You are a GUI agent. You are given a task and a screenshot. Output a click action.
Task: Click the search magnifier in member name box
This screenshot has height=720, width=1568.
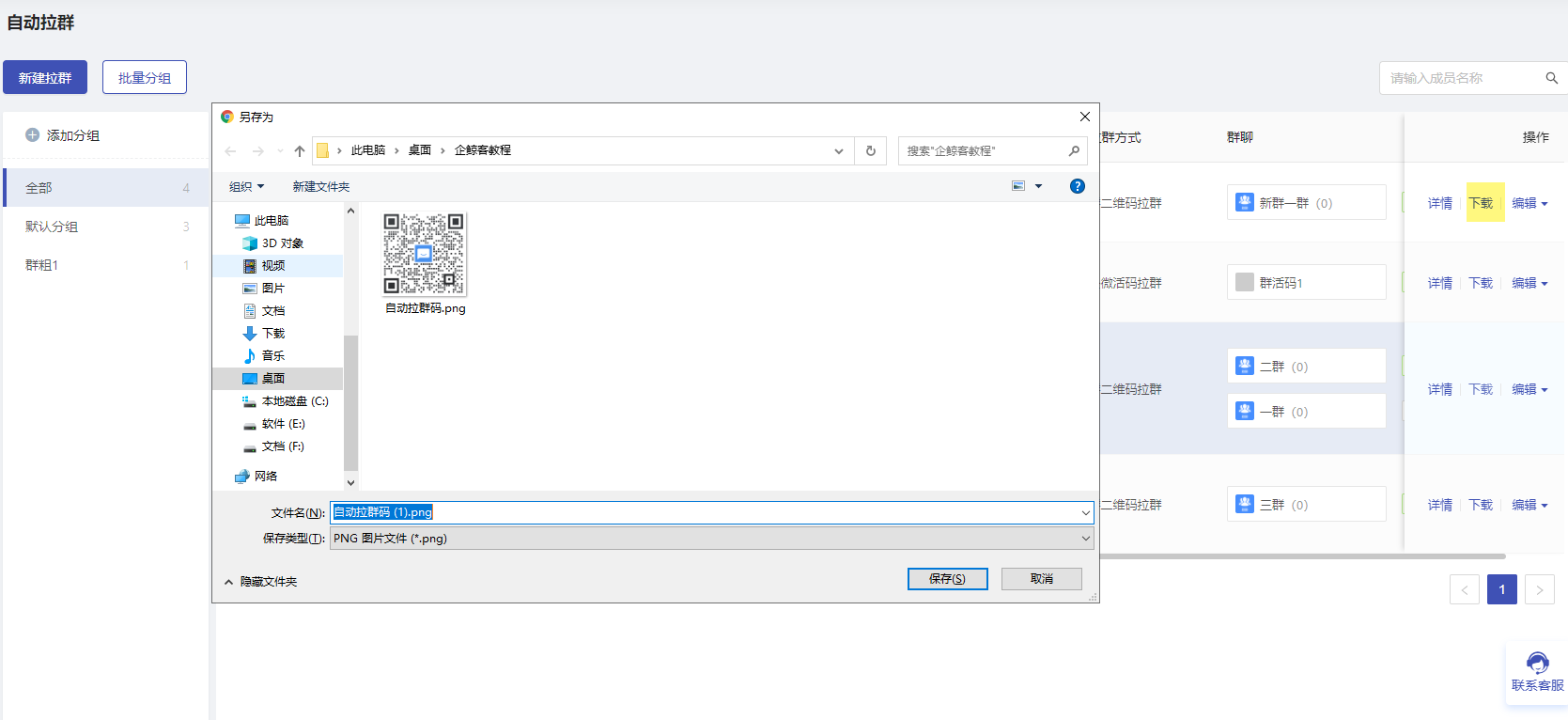pyautogui.click(x=1552, y=78)
